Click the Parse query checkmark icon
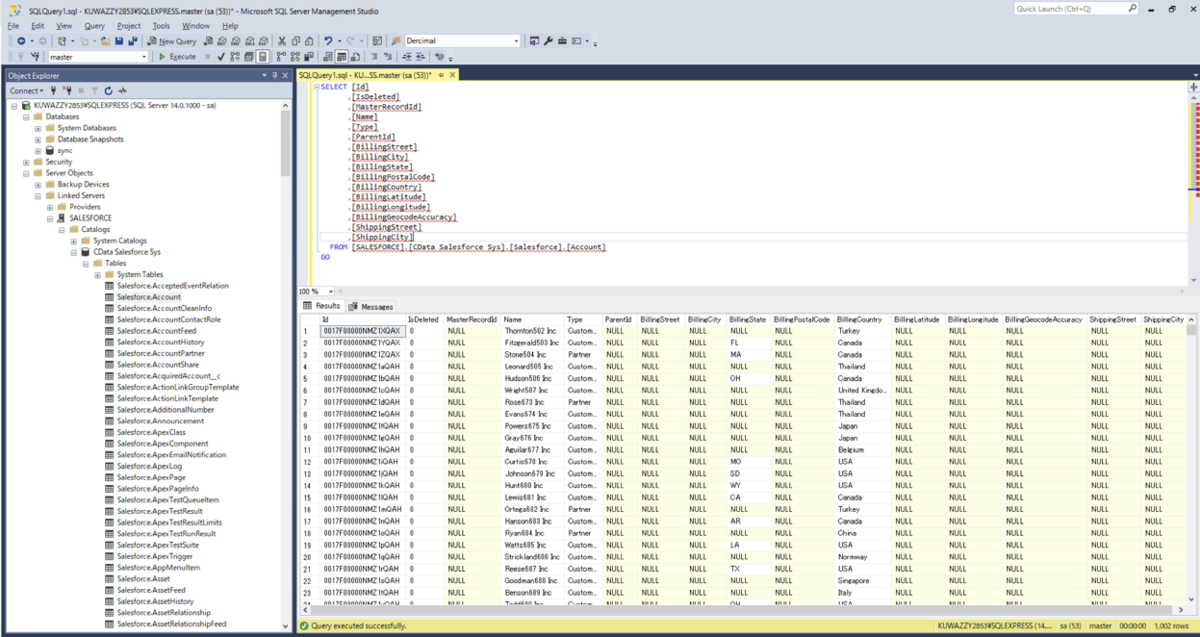 pos(220,57)
